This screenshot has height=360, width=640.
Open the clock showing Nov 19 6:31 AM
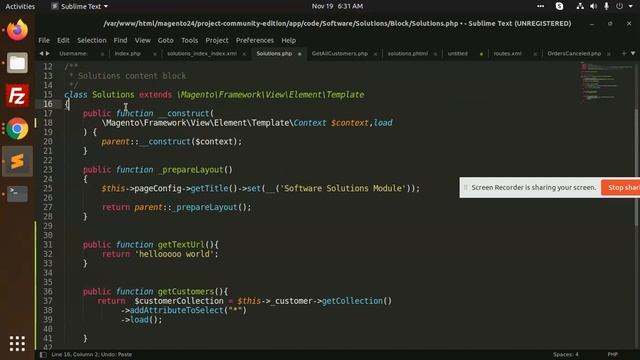click(x=337, y=6)
